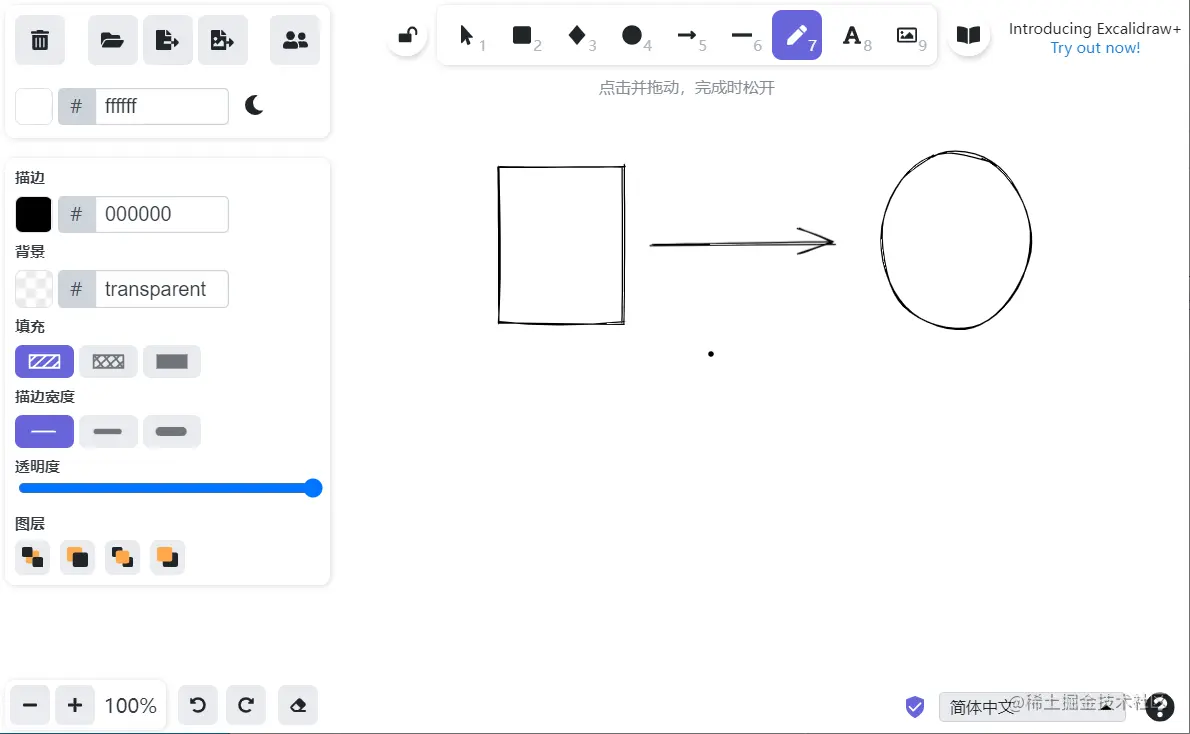Click the opacity slider handle
1190x734 pixels.
coord(313,488)
